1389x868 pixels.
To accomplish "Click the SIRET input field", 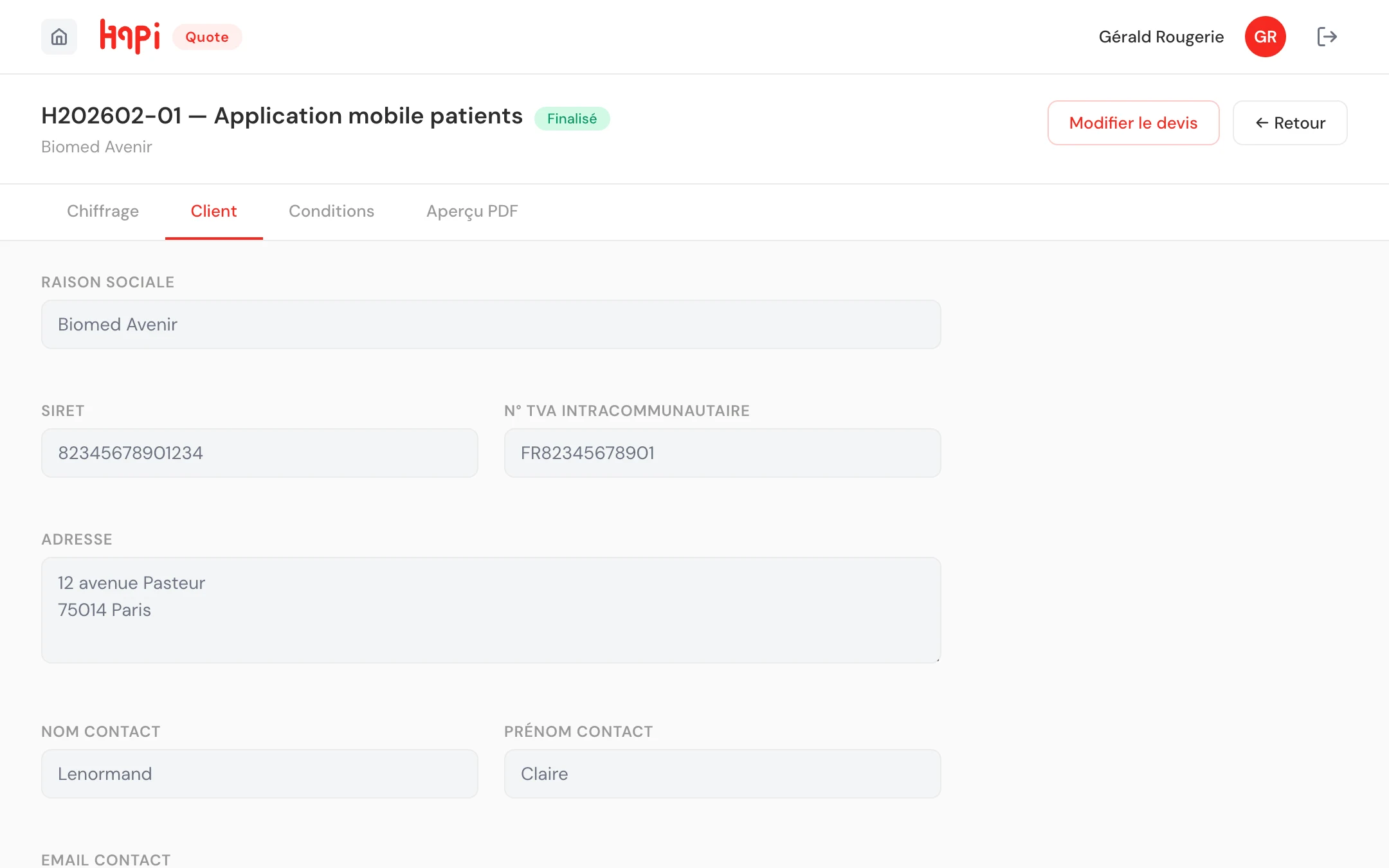I will click(260, 453).
